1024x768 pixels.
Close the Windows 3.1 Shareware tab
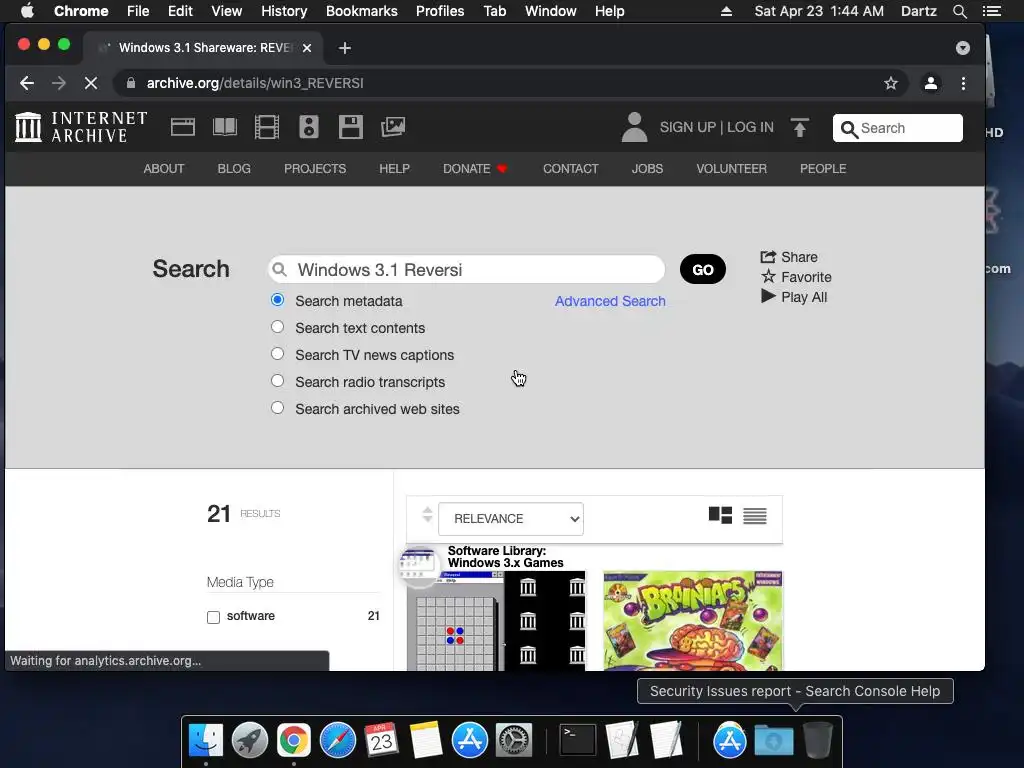coord(307,48)
